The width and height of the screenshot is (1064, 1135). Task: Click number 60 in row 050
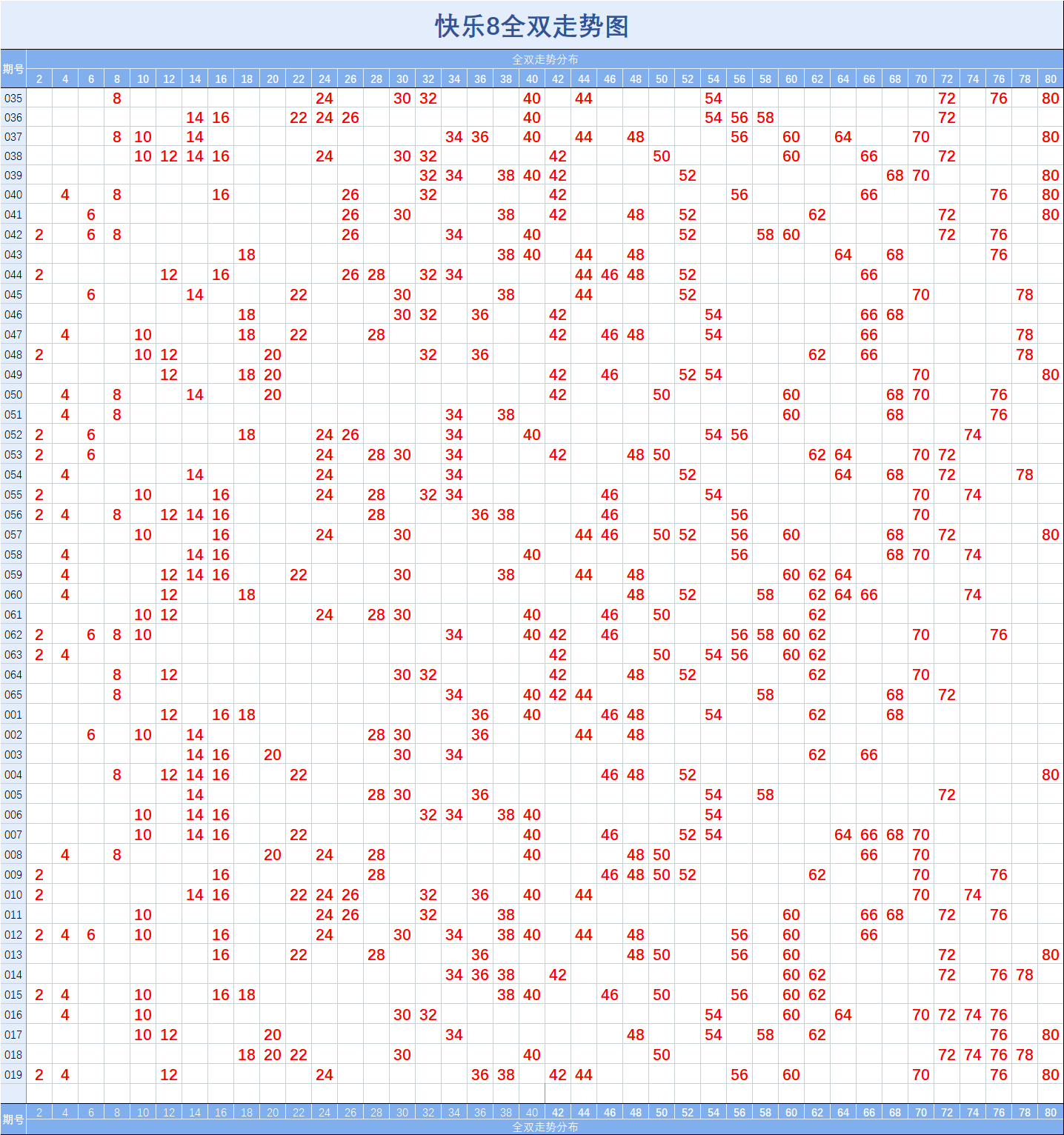[x=791, y=394]
